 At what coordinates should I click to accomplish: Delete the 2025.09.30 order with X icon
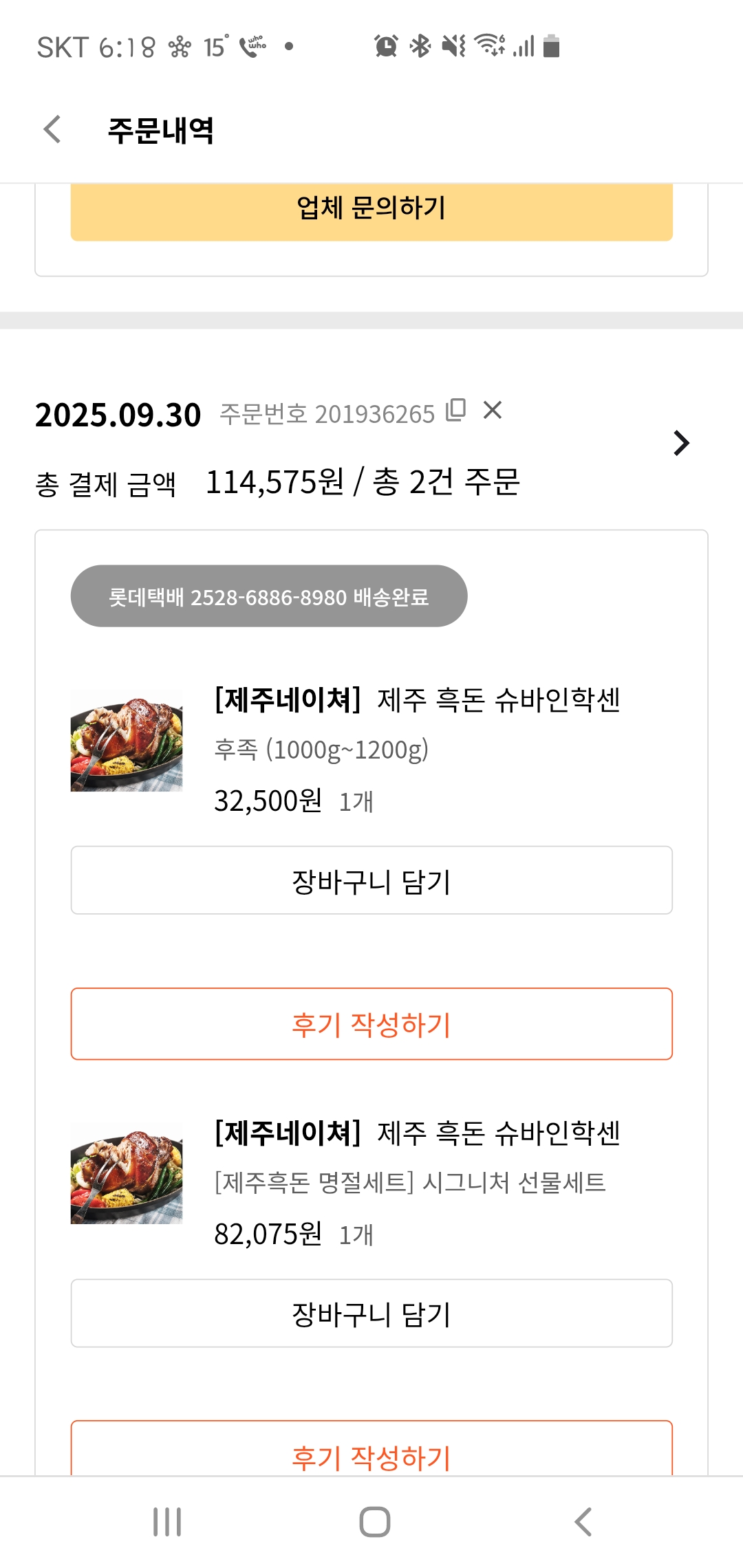coord(493,410)
